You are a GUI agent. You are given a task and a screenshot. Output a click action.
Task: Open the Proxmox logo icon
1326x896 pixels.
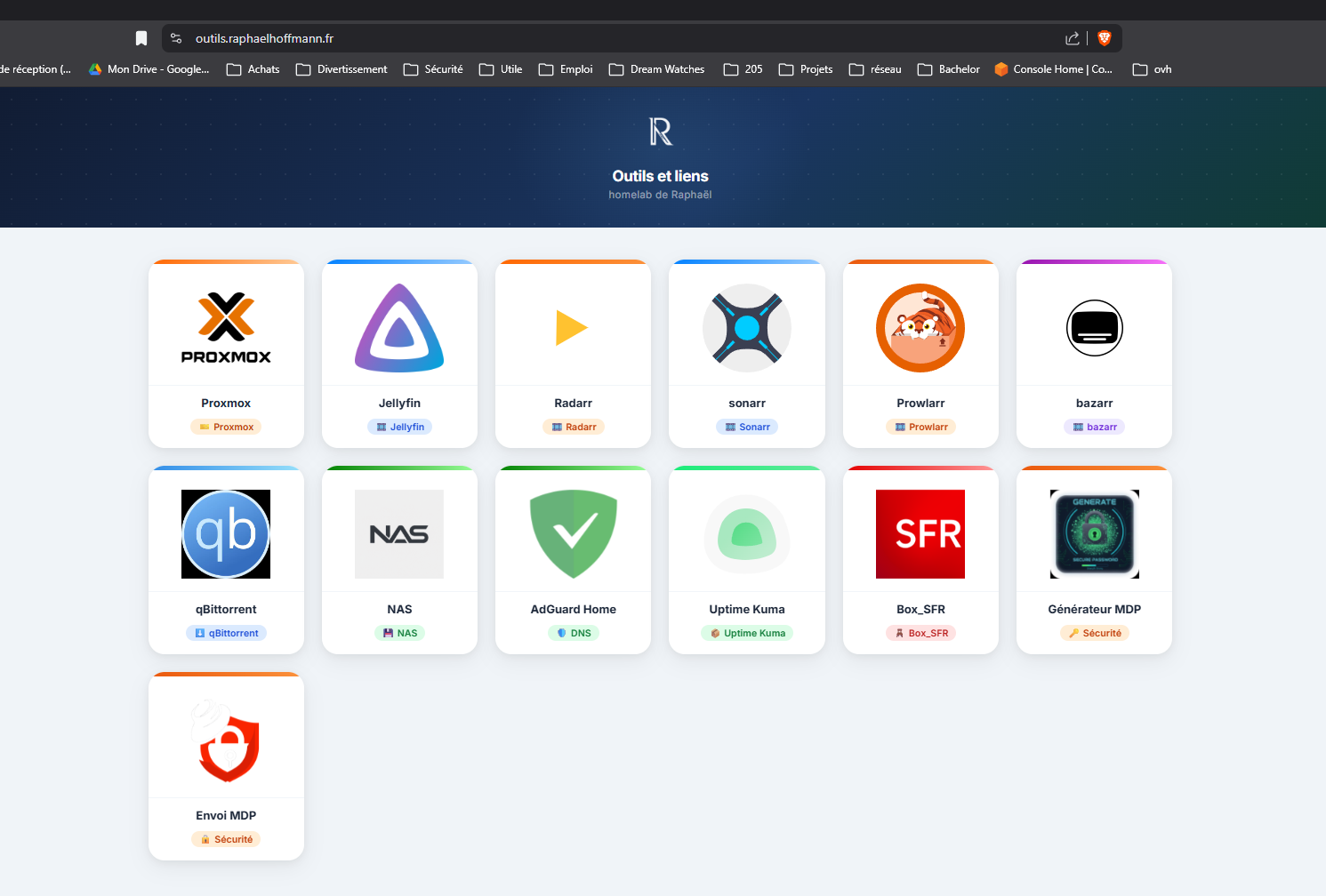pyautogui.click(x=226, y=328)
